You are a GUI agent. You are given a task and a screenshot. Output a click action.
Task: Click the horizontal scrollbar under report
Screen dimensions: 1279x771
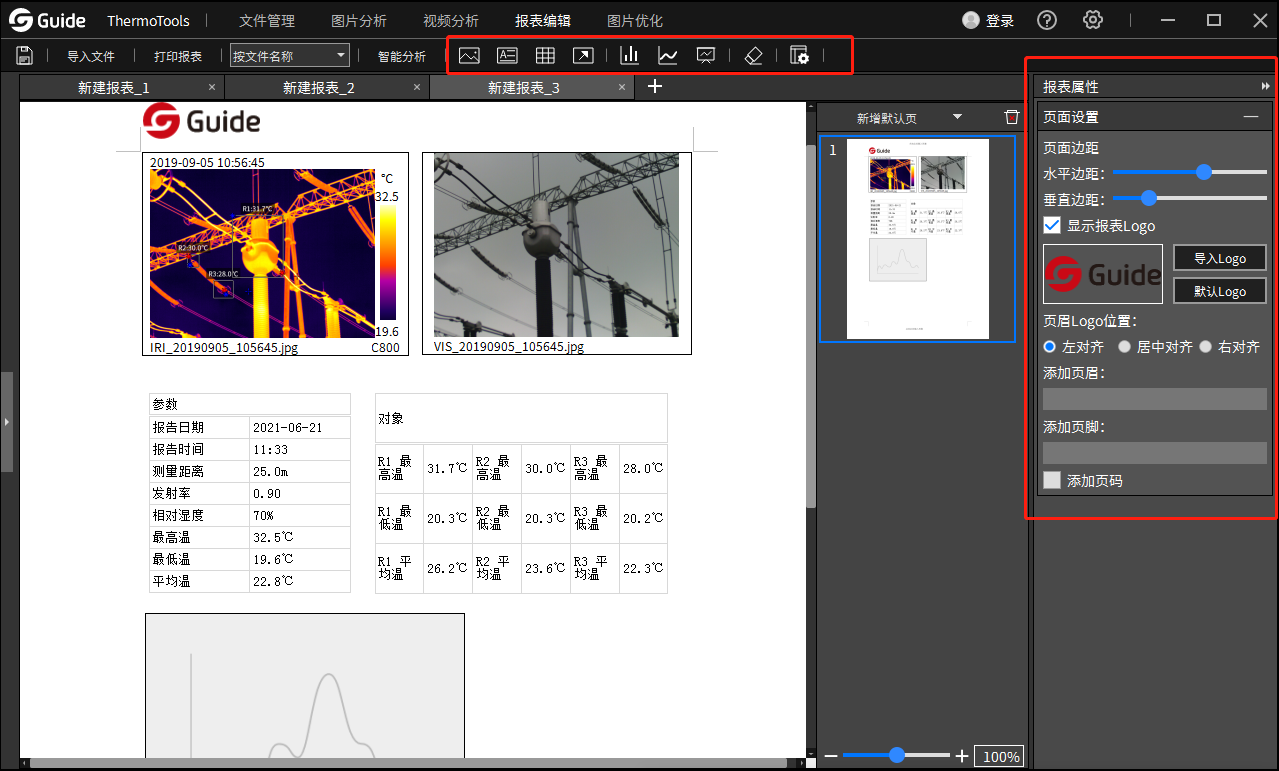pyautogui.click(x=410, y=763)
